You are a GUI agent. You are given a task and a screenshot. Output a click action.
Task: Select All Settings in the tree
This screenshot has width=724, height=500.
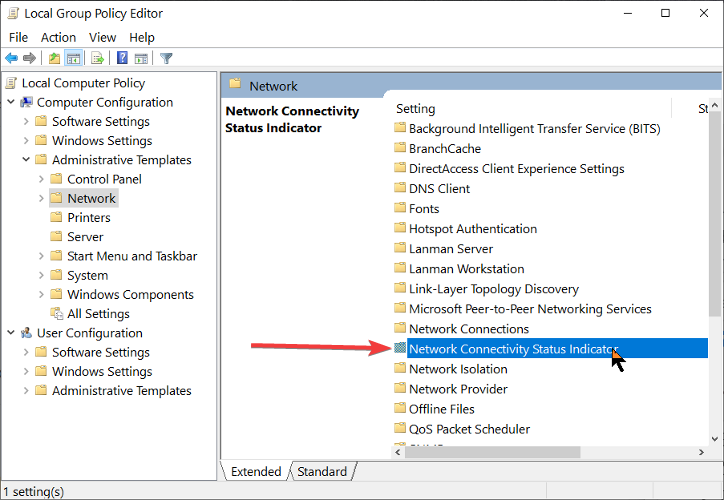pyautogui.click(x=98, y=313)
